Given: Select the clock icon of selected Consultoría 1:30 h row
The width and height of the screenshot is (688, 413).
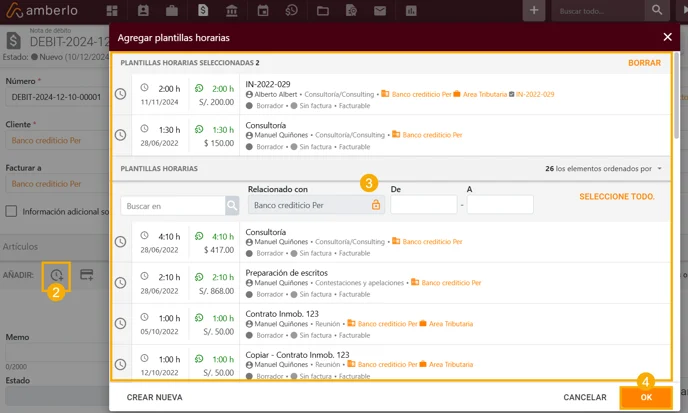Looking at the screenshot, I should [120, 135].
